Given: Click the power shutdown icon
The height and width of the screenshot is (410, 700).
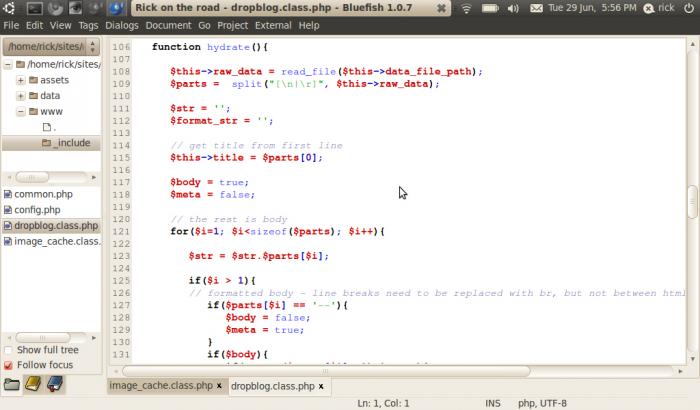Looking at the screenshot, I should pos(689,8).
